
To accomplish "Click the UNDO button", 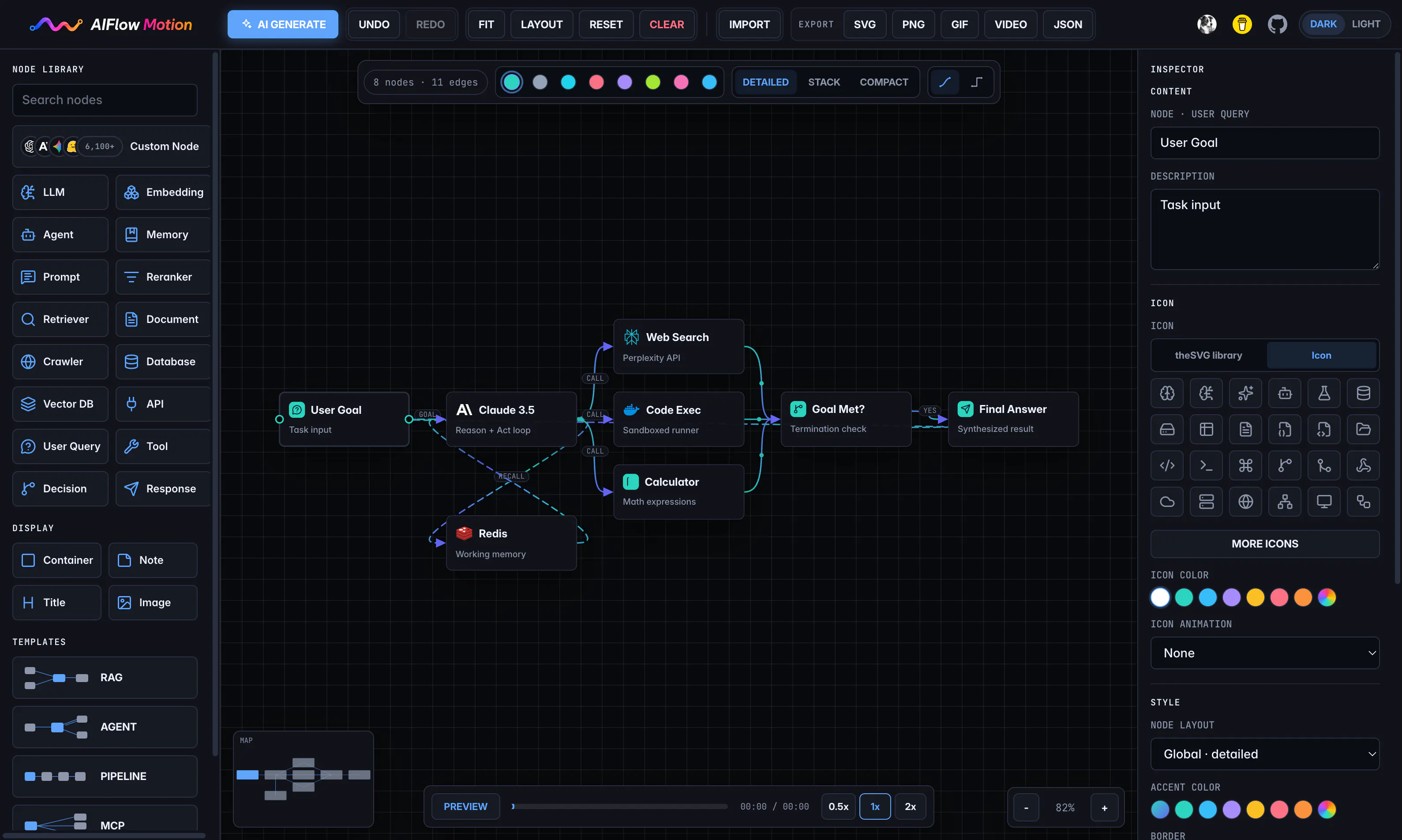I will point(374,24).
